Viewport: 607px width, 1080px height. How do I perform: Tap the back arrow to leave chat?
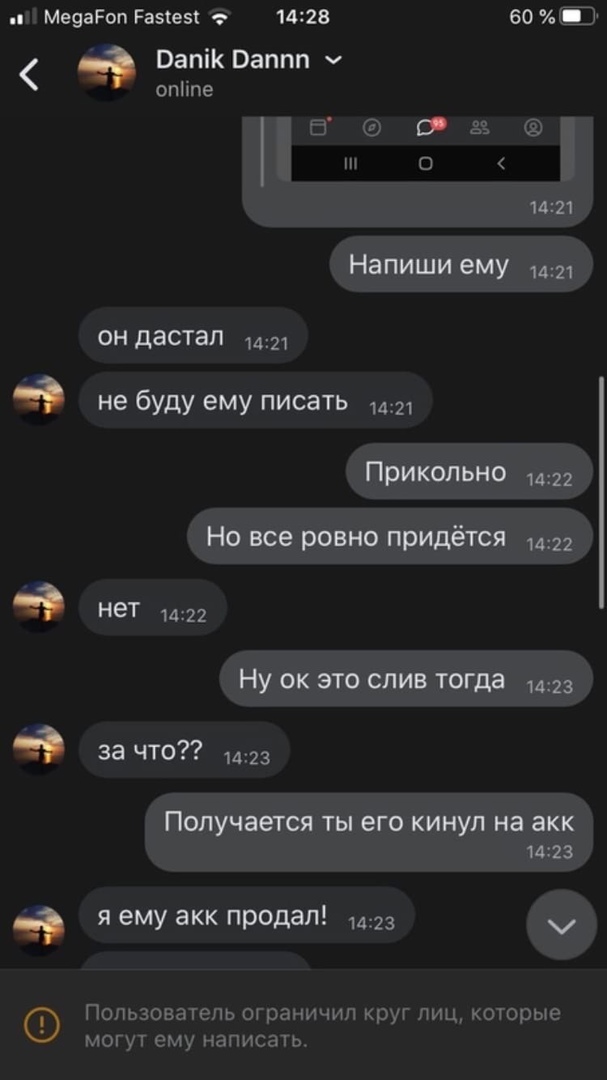click(29, 74)
